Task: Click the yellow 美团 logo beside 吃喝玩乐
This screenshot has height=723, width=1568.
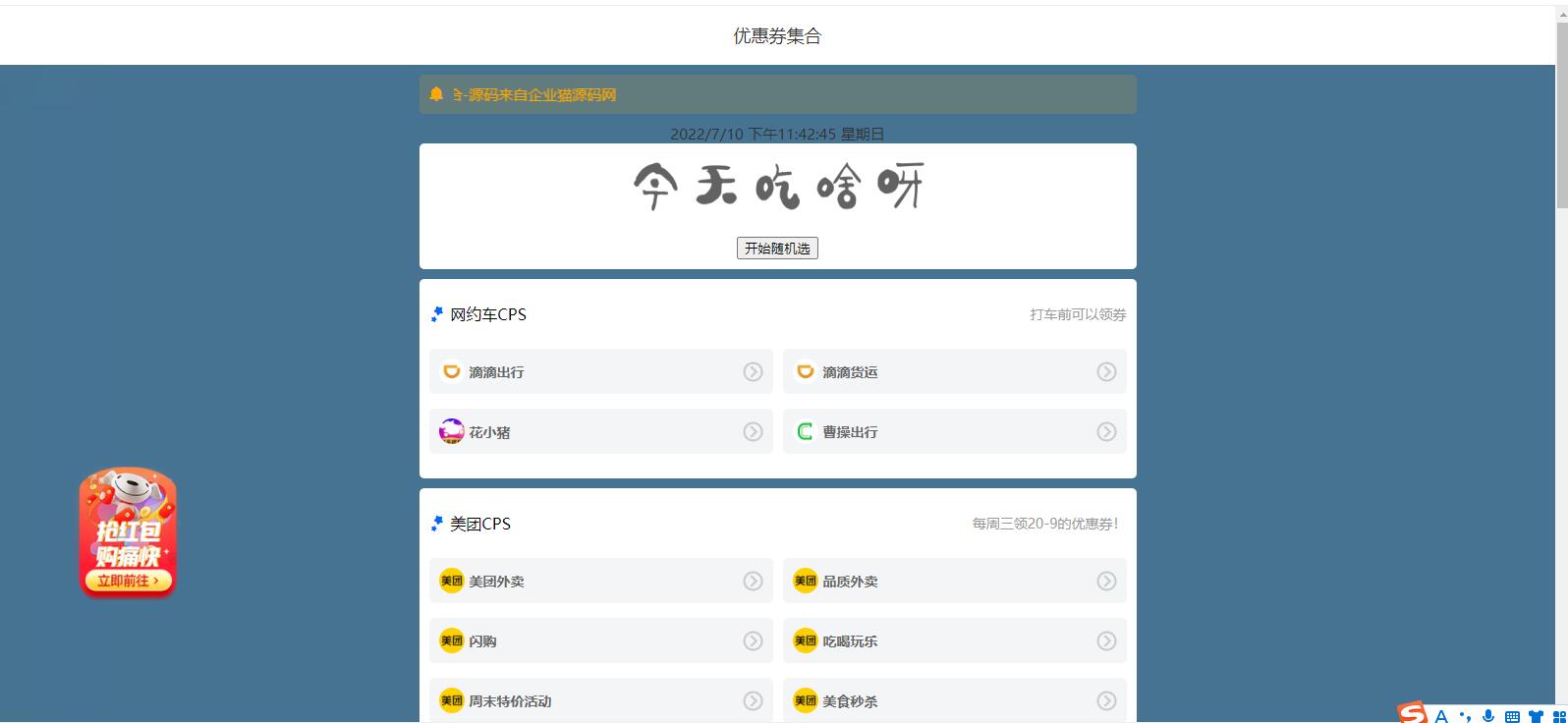Action: click(x=806, y=640)
